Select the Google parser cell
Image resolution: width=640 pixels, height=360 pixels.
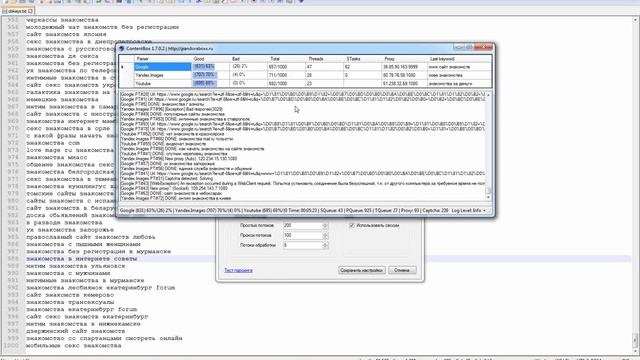[162, 67]
